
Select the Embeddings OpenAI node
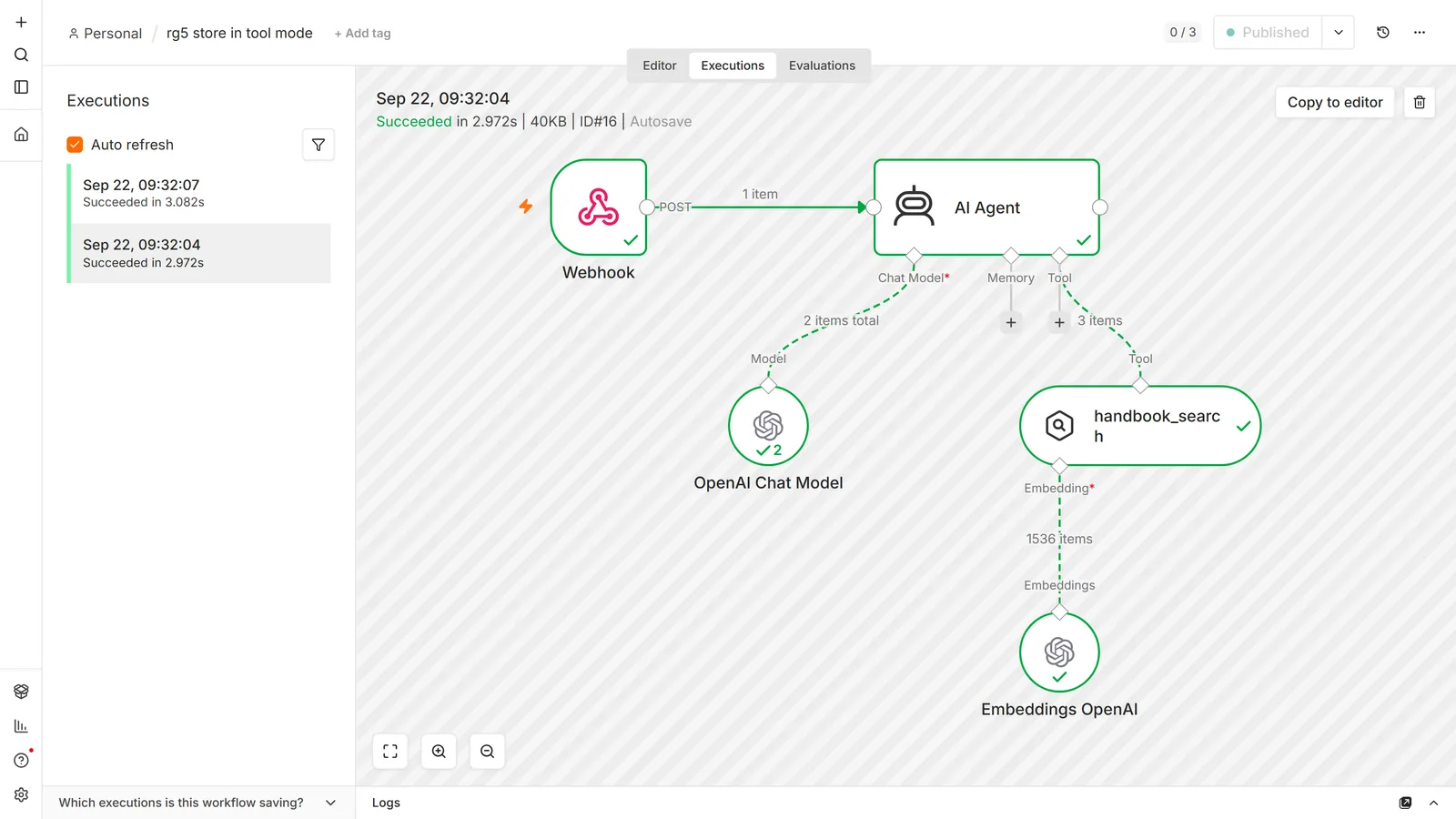(x=1059, y=652)
